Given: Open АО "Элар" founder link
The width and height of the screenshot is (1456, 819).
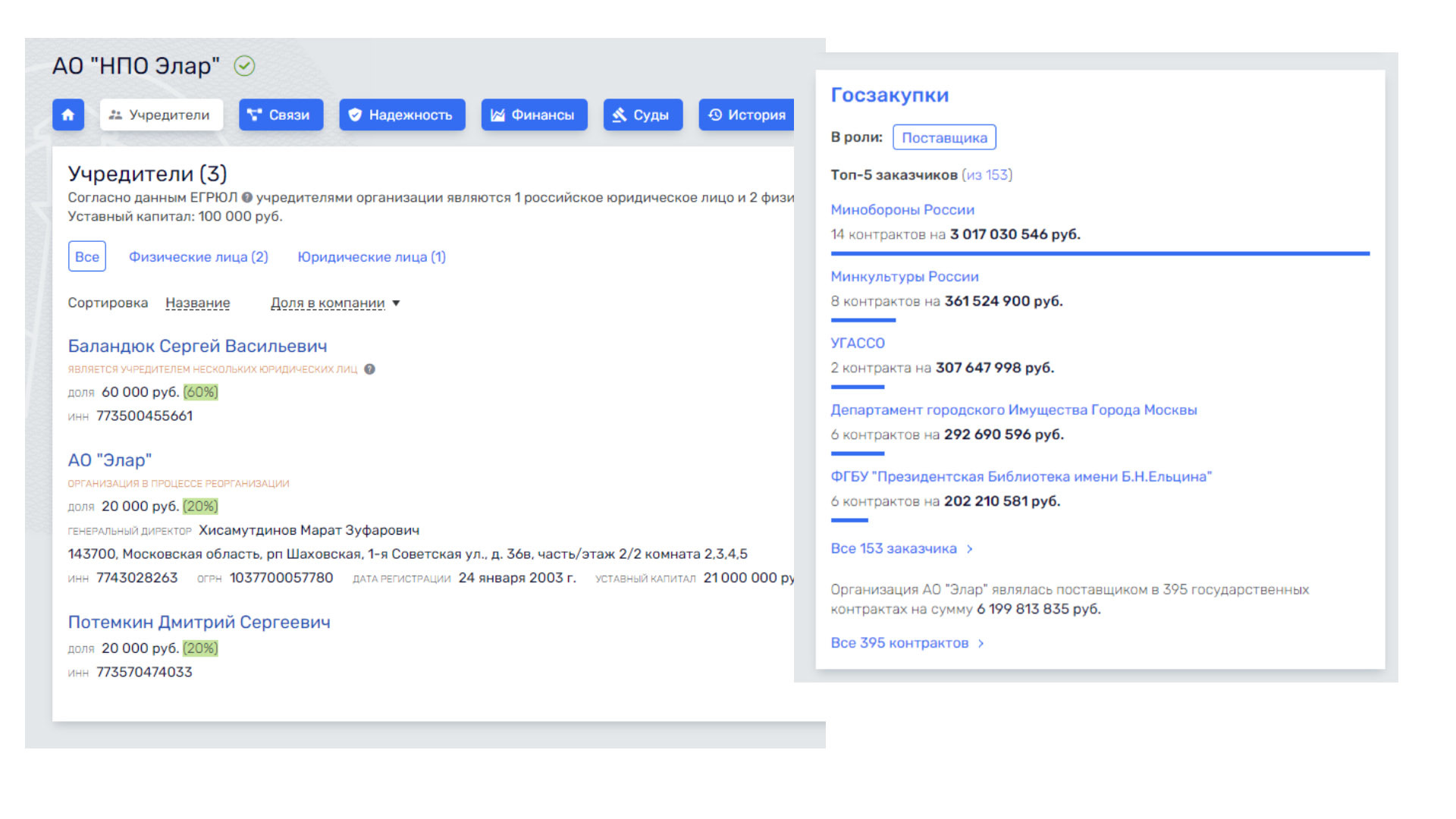Looking at the screenshot, I should [x=110, y=460].
